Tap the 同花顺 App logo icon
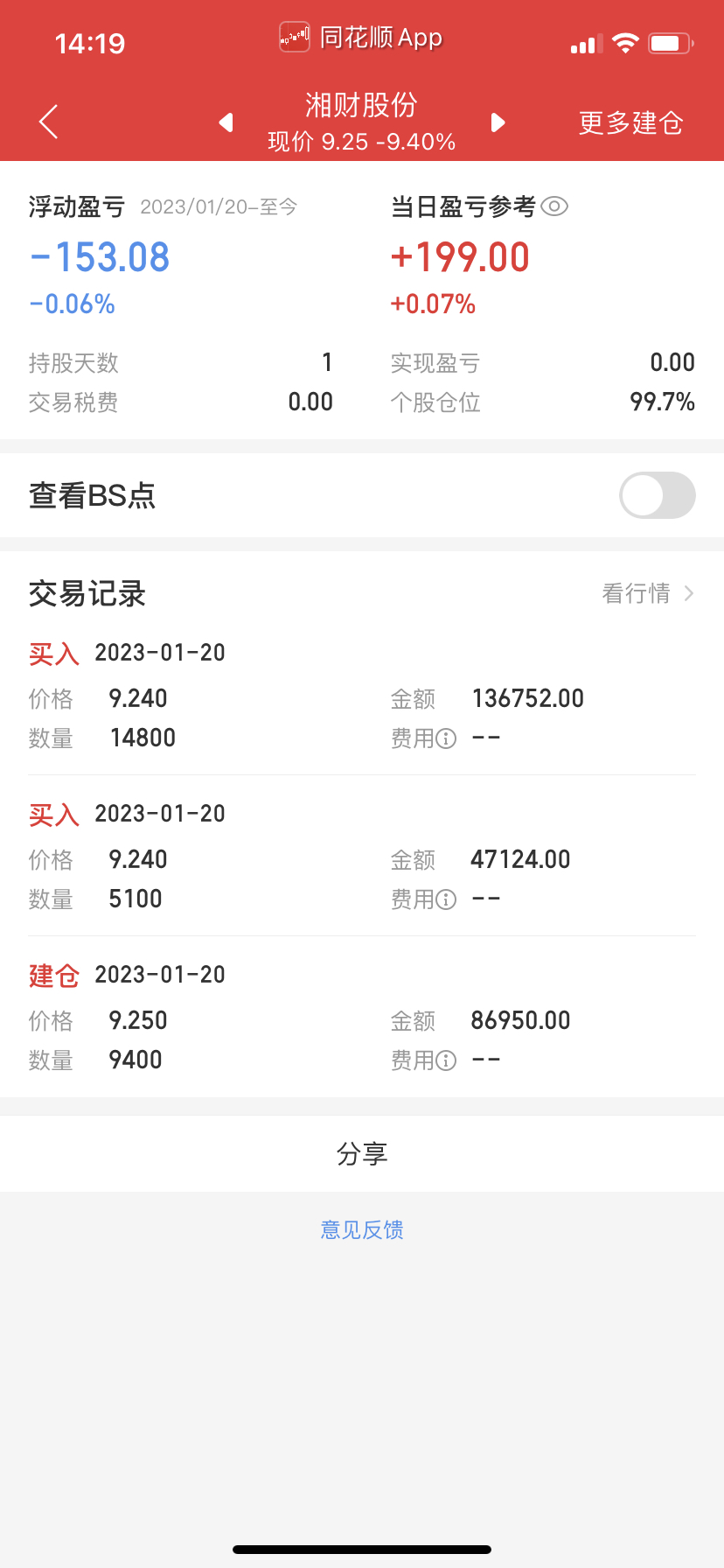Screen dimensions: 724x1568 coord(295,37)
